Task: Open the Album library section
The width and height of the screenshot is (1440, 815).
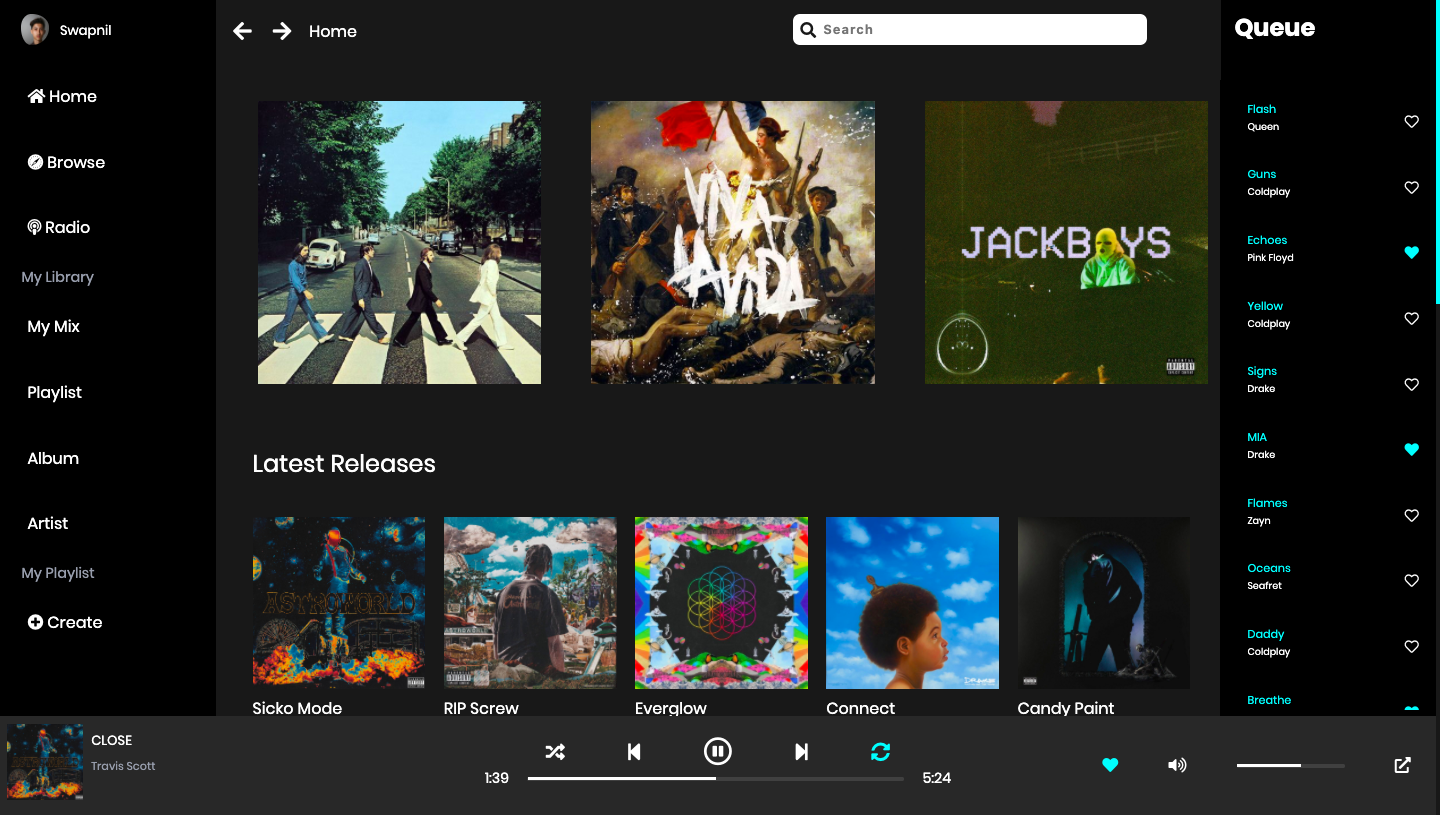Action: (x=53, y=458)
